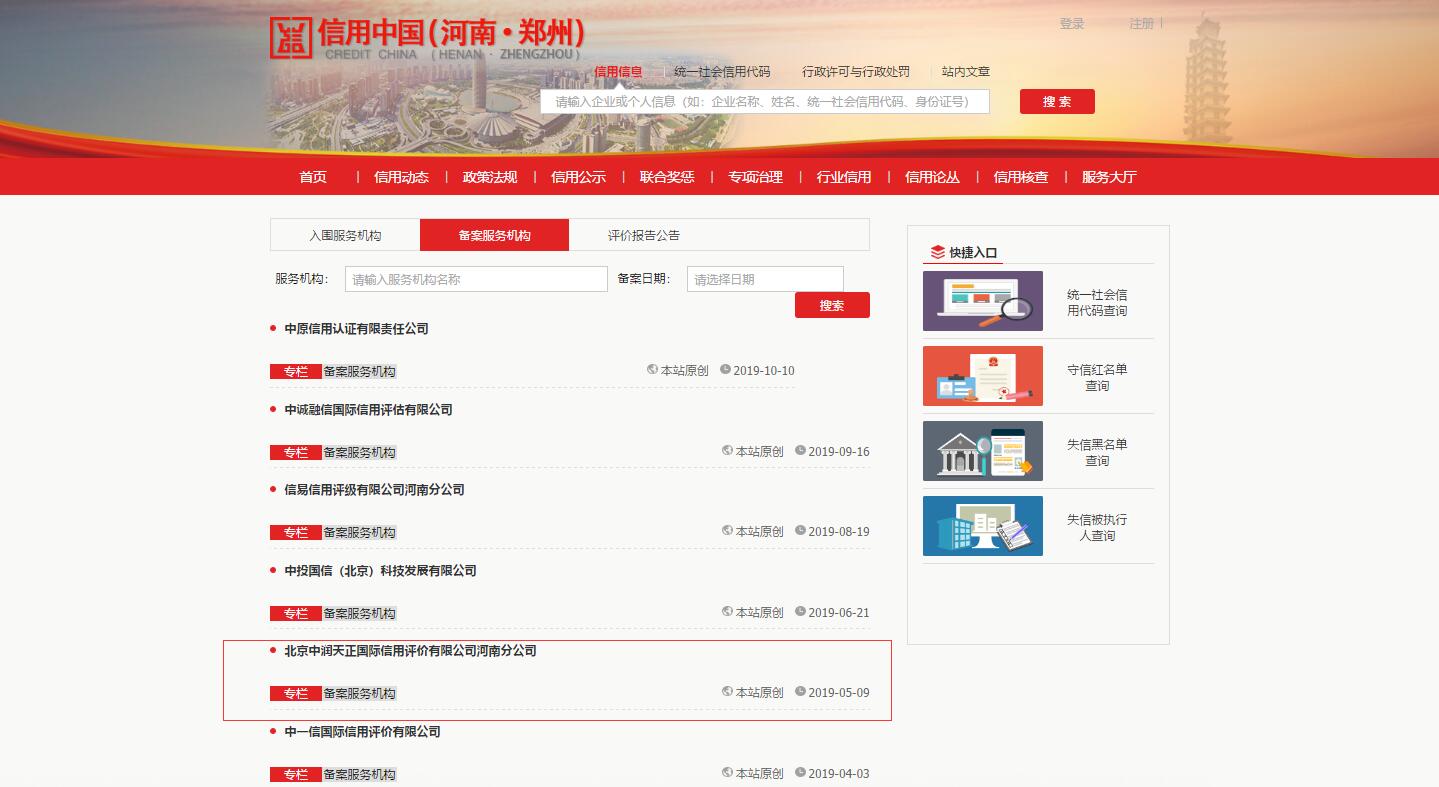Open unified social credit code query thumbnail
Screen dimensions: 1439x787
point(982,301)
